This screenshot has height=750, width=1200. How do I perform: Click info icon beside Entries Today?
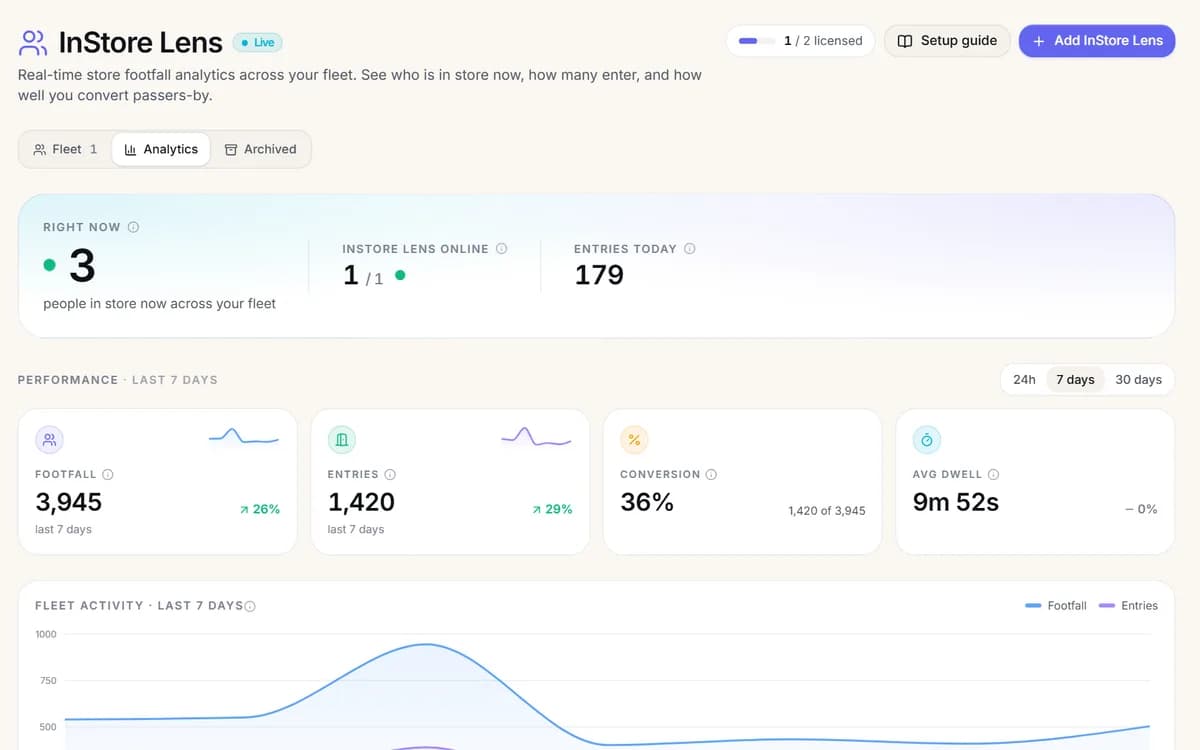[689, 248]
